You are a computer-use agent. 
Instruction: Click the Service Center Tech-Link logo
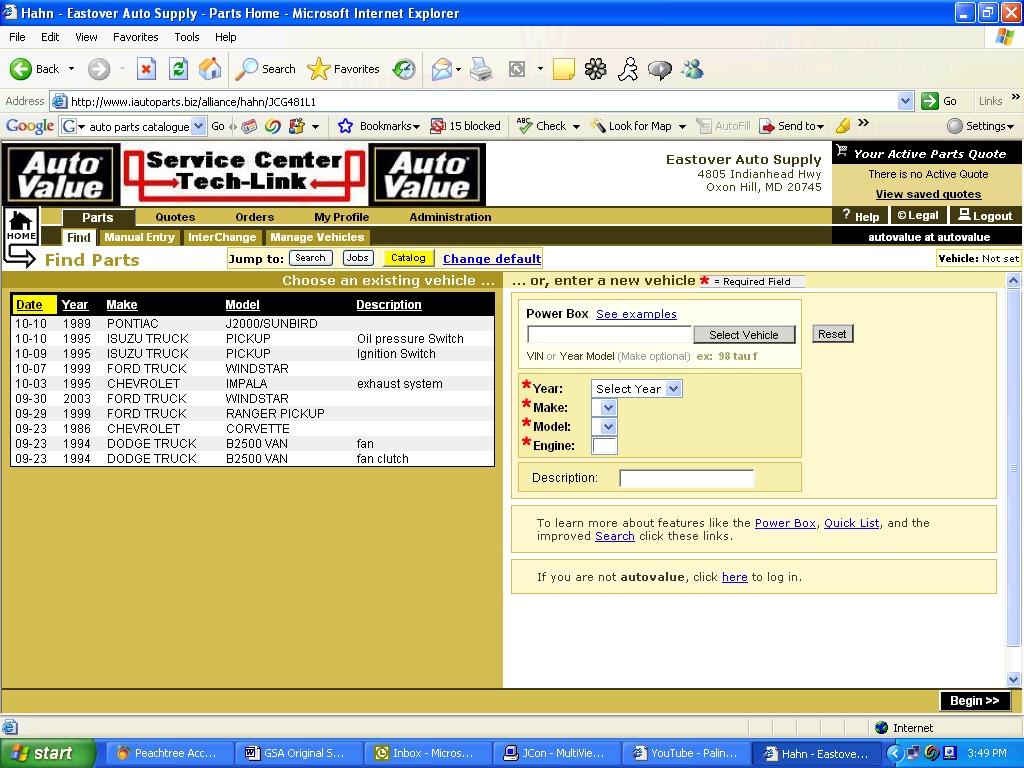pos(244,174)
